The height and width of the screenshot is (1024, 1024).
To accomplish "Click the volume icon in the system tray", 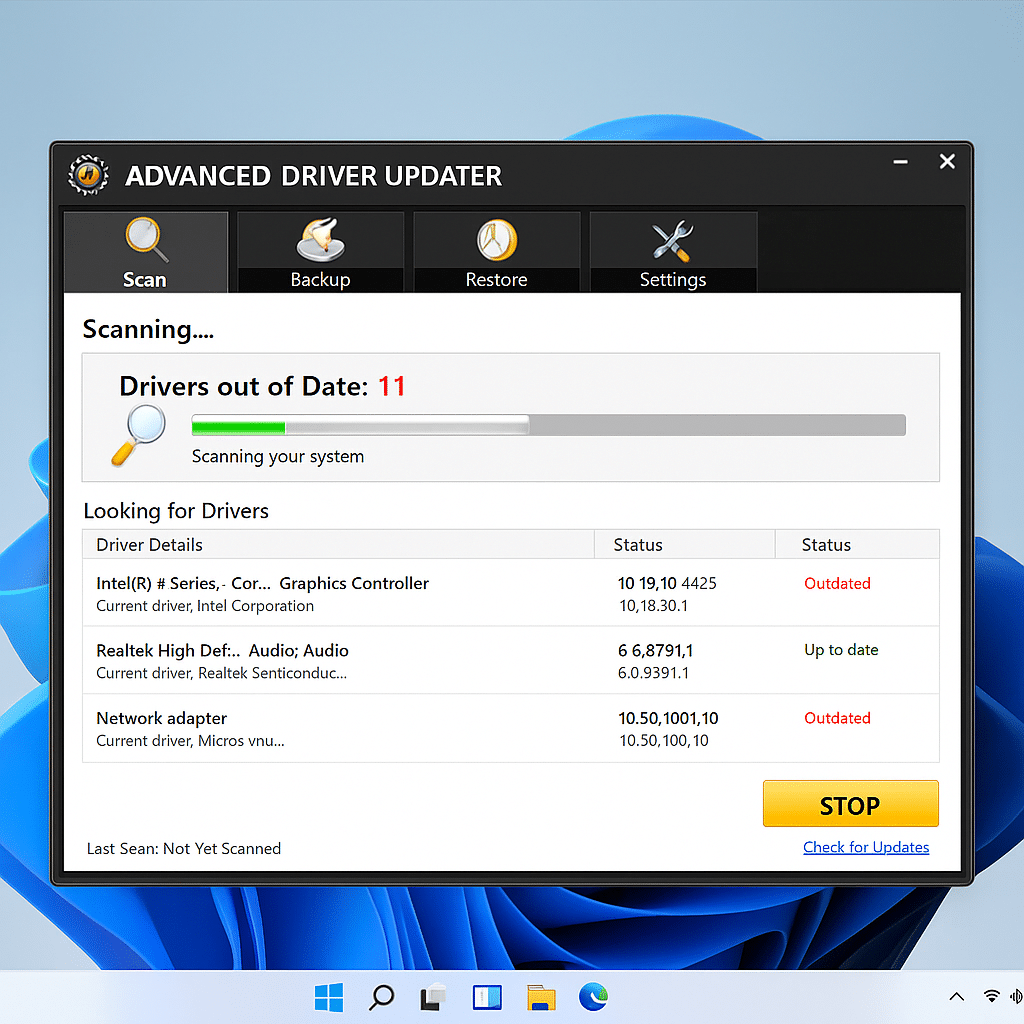I will 1016,997.
